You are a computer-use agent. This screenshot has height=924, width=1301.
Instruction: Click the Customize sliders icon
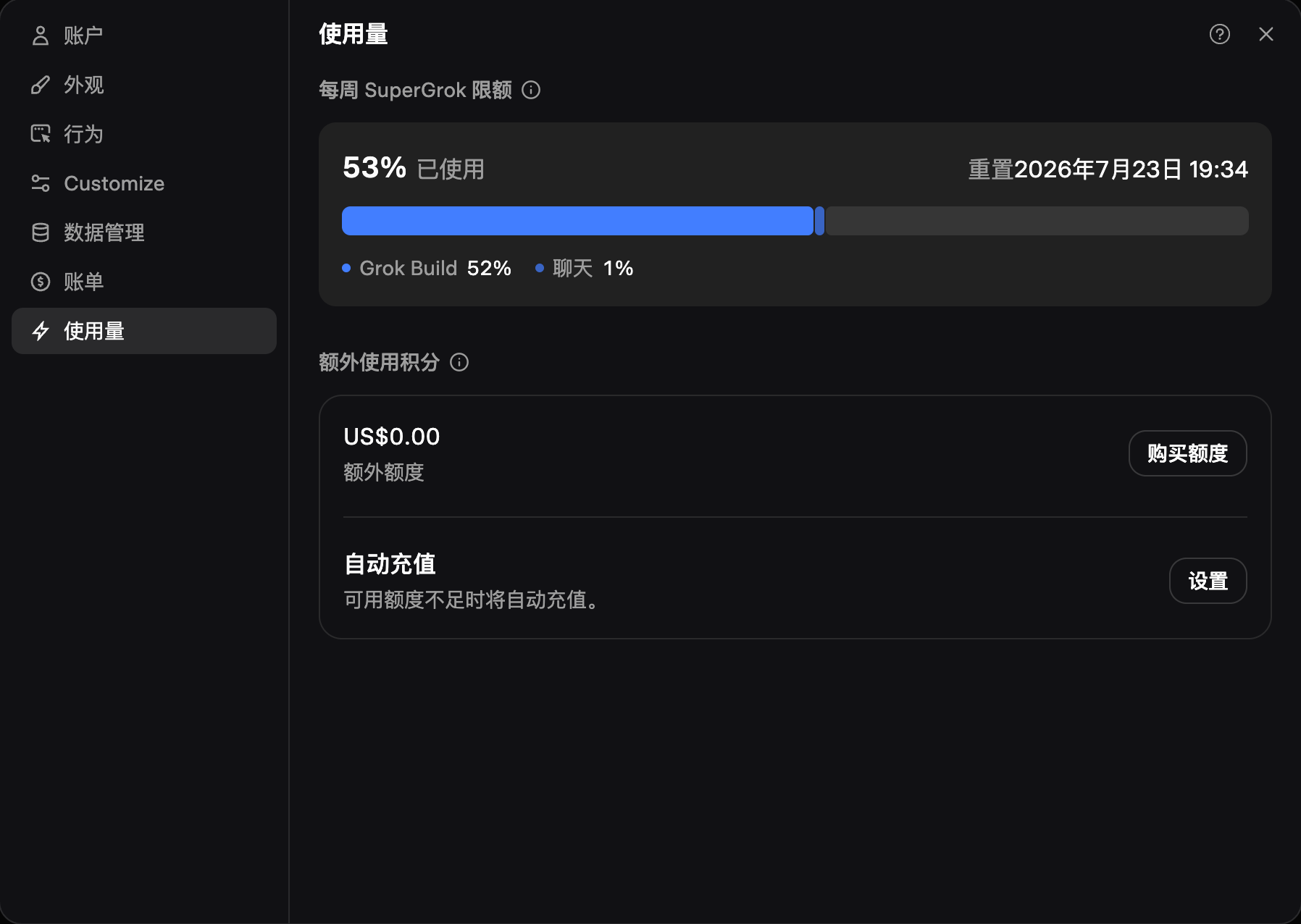click(x=41, y=183)
